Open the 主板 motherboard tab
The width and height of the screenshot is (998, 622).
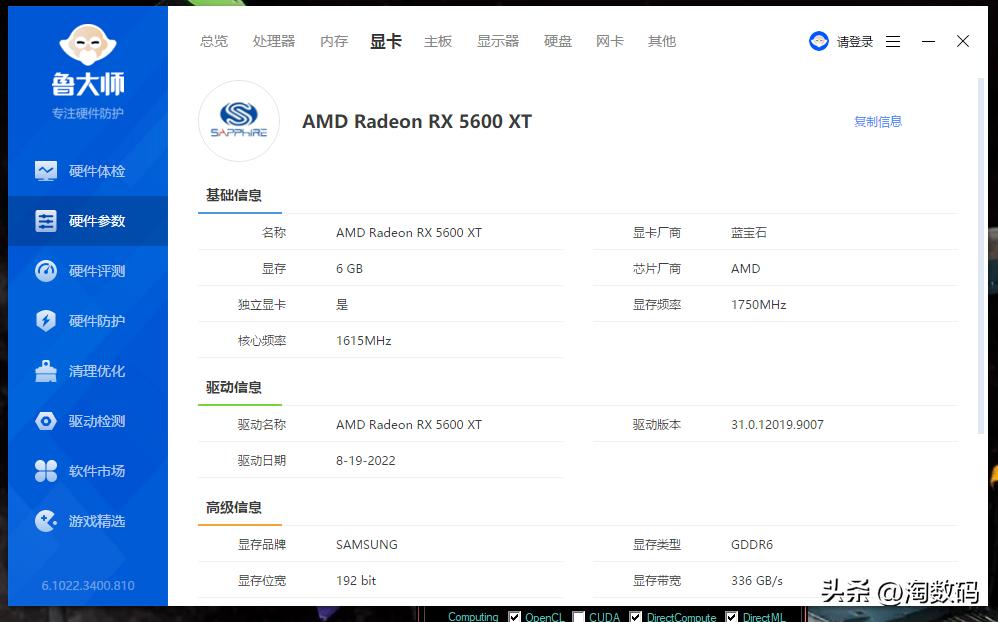point(438,41)
